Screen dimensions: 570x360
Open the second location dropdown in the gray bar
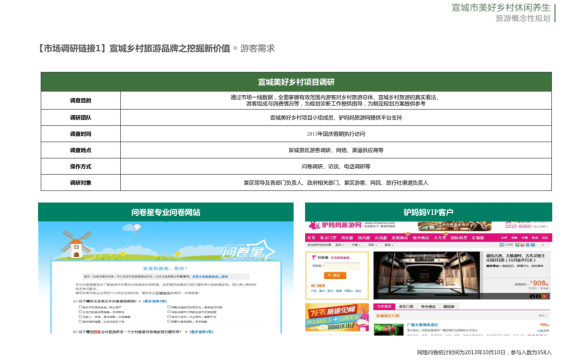click(356, 245)
